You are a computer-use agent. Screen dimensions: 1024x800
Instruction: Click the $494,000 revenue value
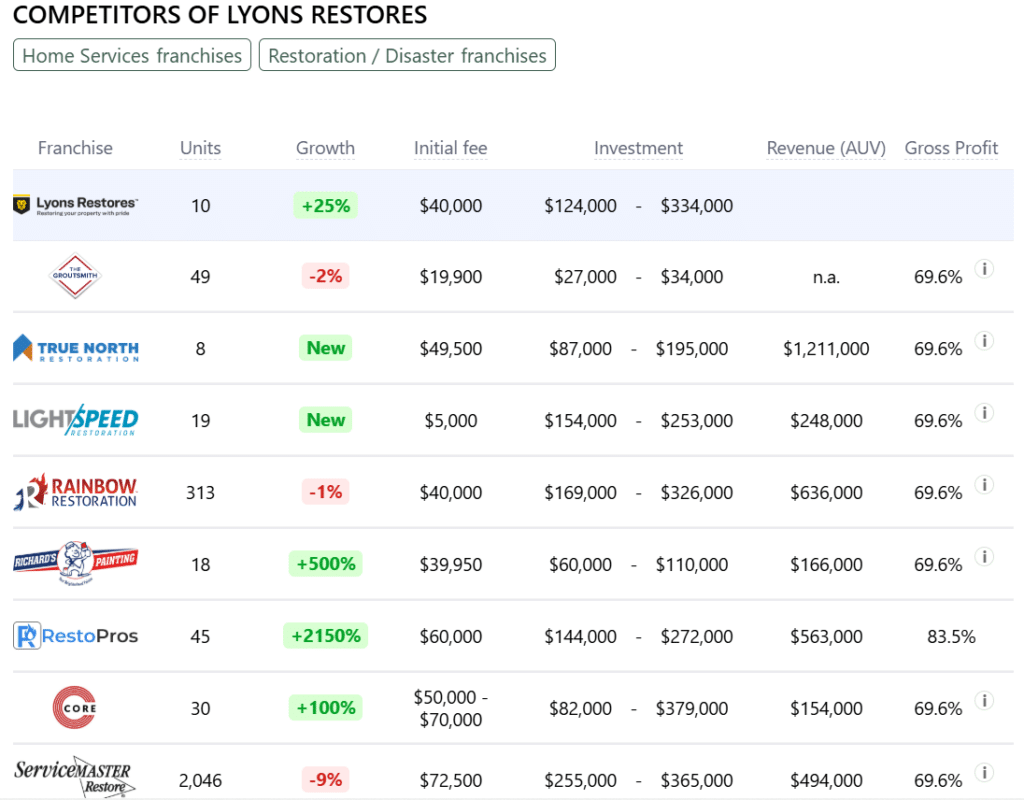(826, 780)
